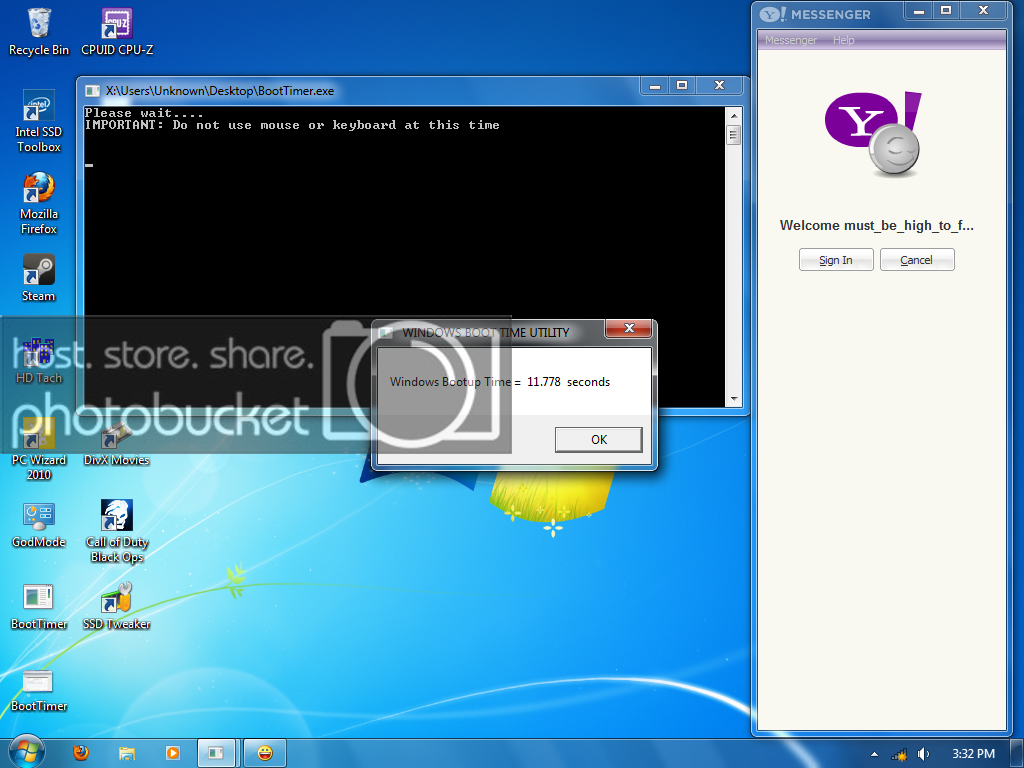Select the HD Tach desktop icon
The image size is (1024, 768).
pyautogui.click(x=39, y=360)
